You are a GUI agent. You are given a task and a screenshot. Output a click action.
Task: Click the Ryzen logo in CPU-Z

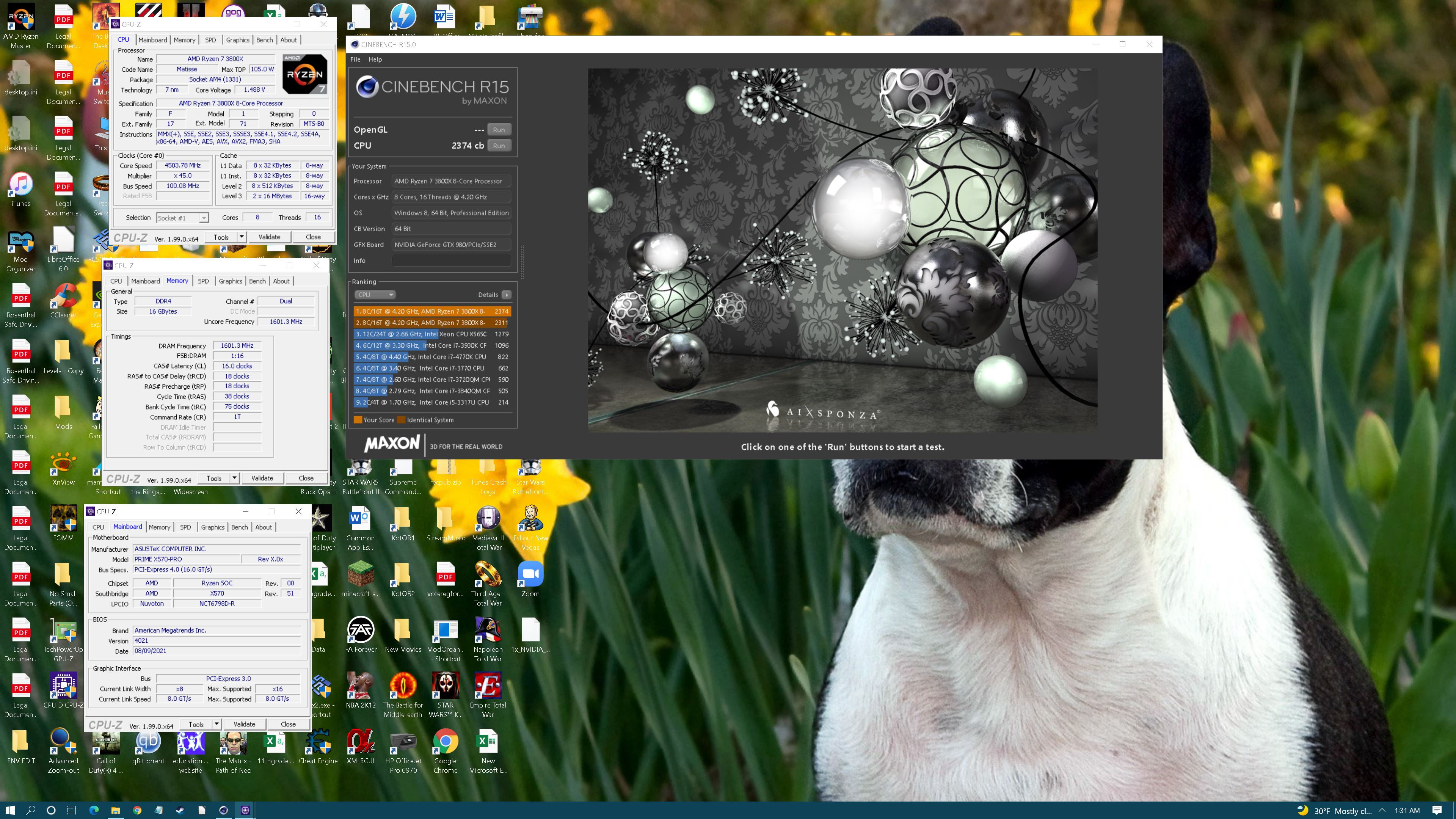pos(304,74)
